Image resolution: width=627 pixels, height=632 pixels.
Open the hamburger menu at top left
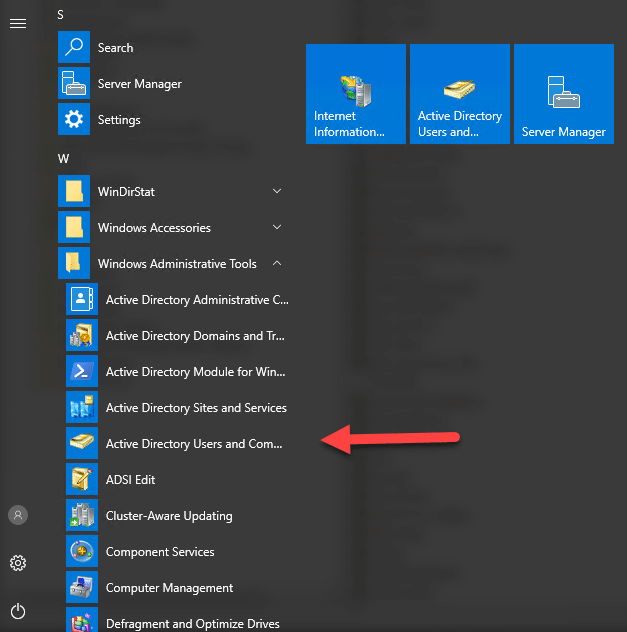[x=18, y=23]
